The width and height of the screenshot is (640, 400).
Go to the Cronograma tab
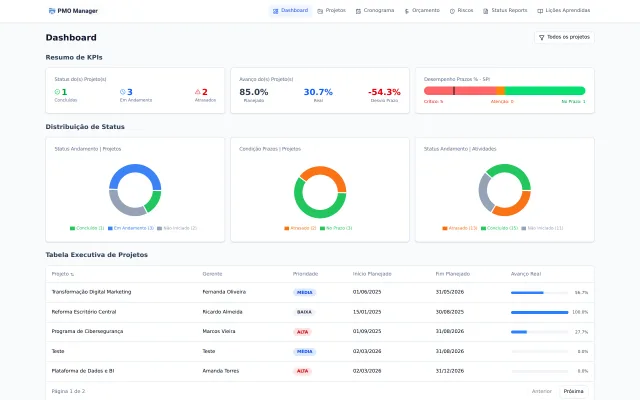click(375, 11)
